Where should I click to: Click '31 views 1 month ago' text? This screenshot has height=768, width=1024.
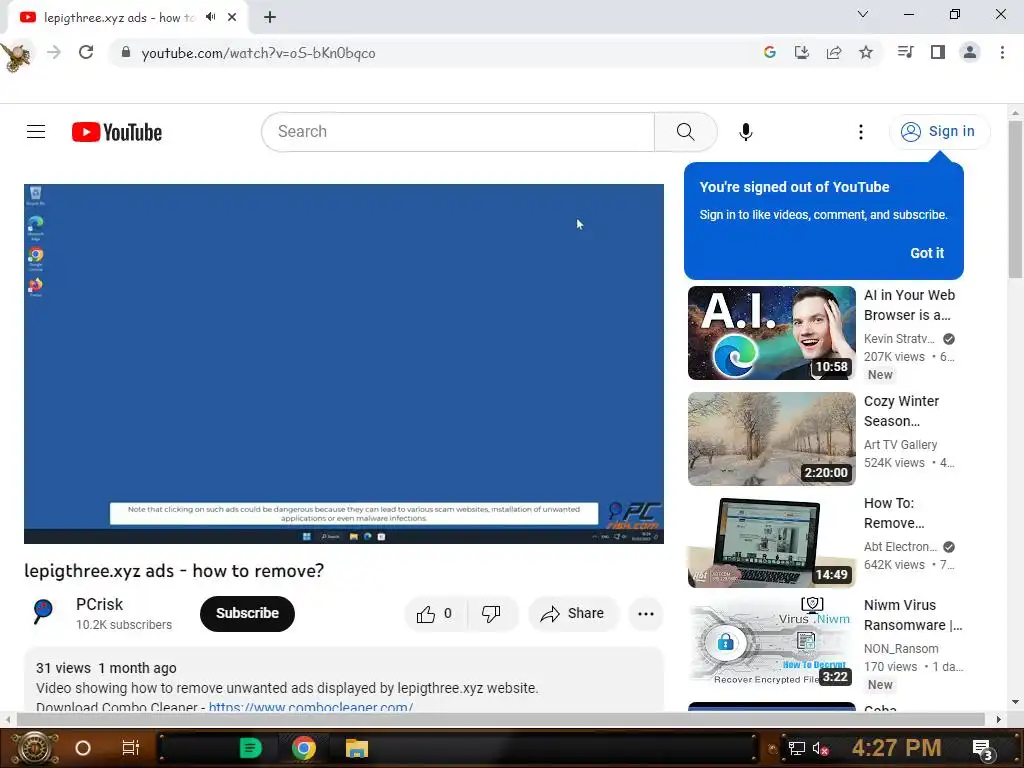pos(106,668)
